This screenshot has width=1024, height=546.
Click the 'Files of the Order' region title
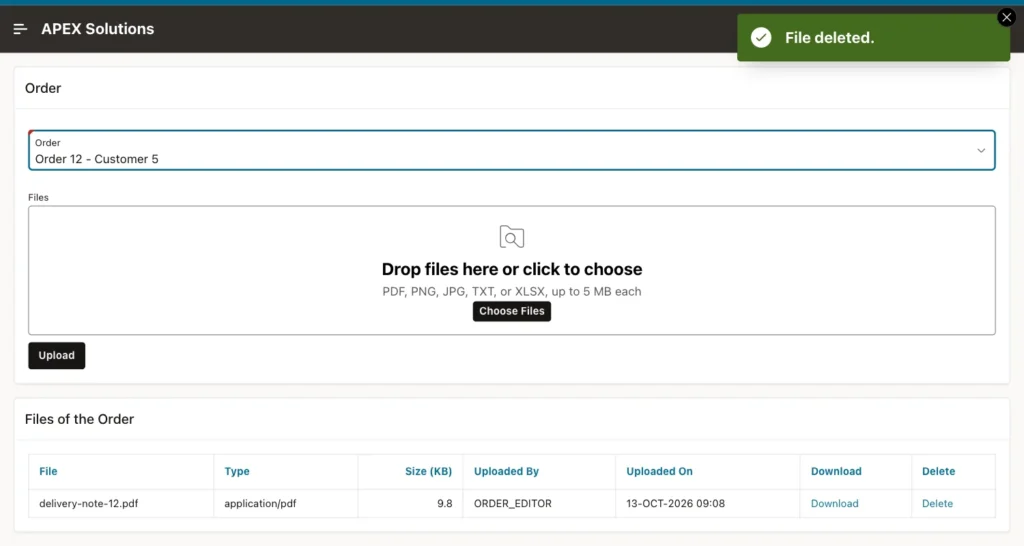(80, 419)
